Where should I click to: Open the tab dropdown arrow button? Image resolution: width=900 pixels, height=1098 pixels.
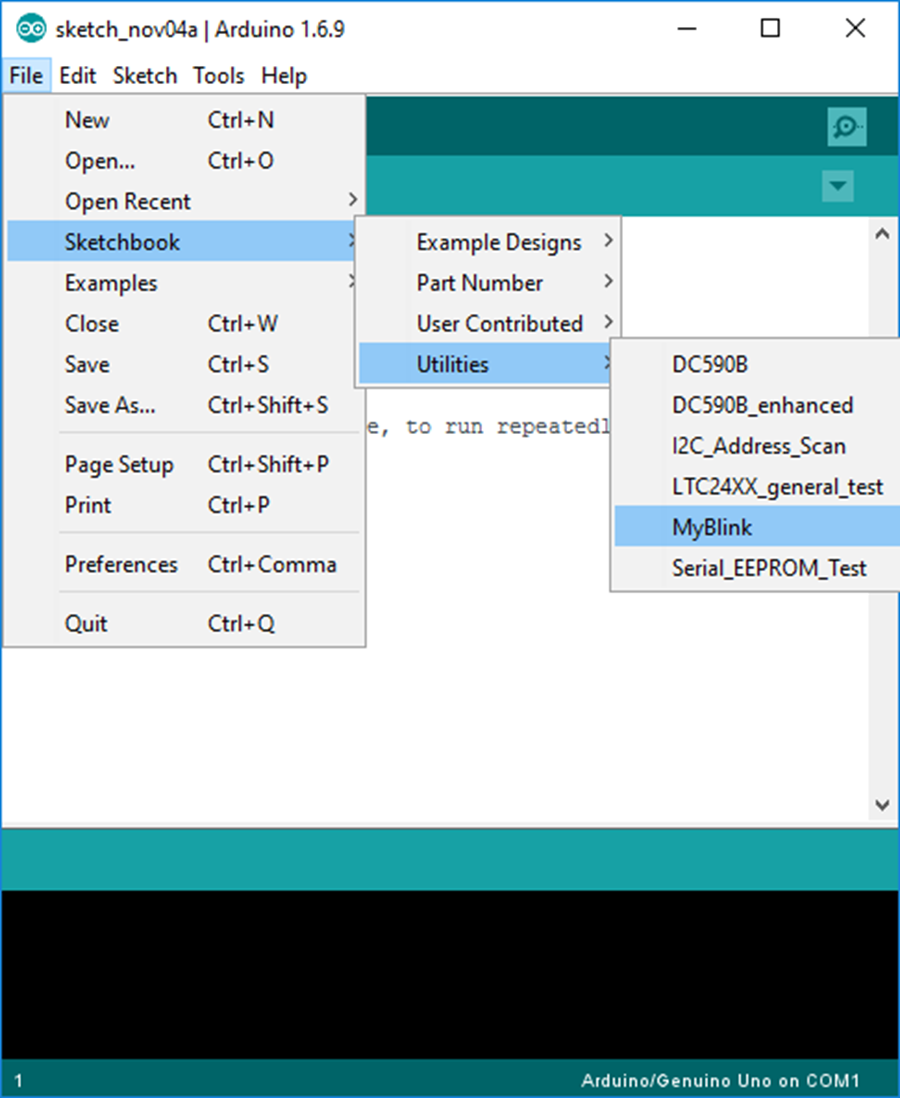[x=838, y=186]
